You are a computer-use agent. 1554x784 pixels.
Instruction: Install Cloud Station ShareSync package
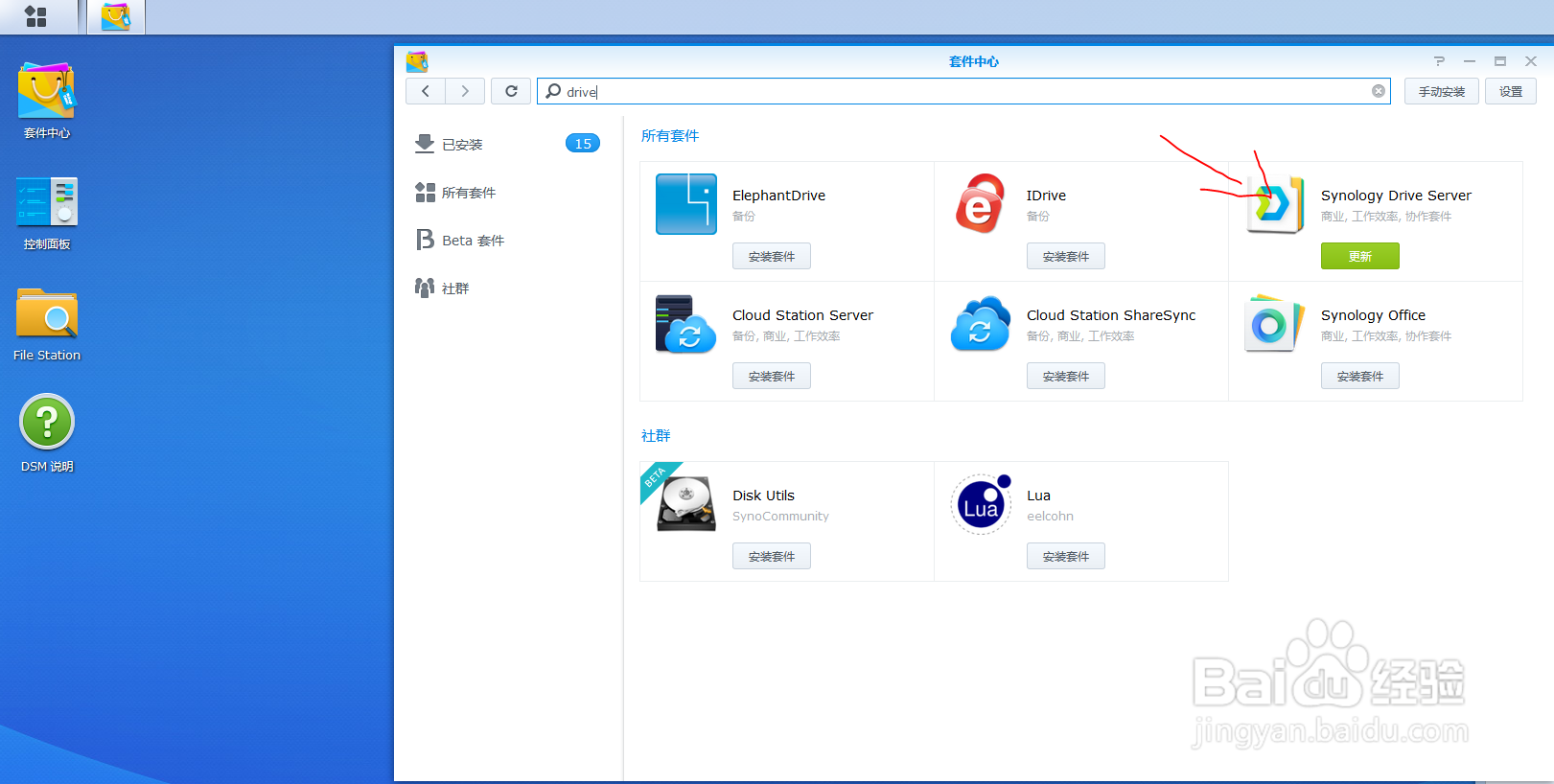[1066, 376]
